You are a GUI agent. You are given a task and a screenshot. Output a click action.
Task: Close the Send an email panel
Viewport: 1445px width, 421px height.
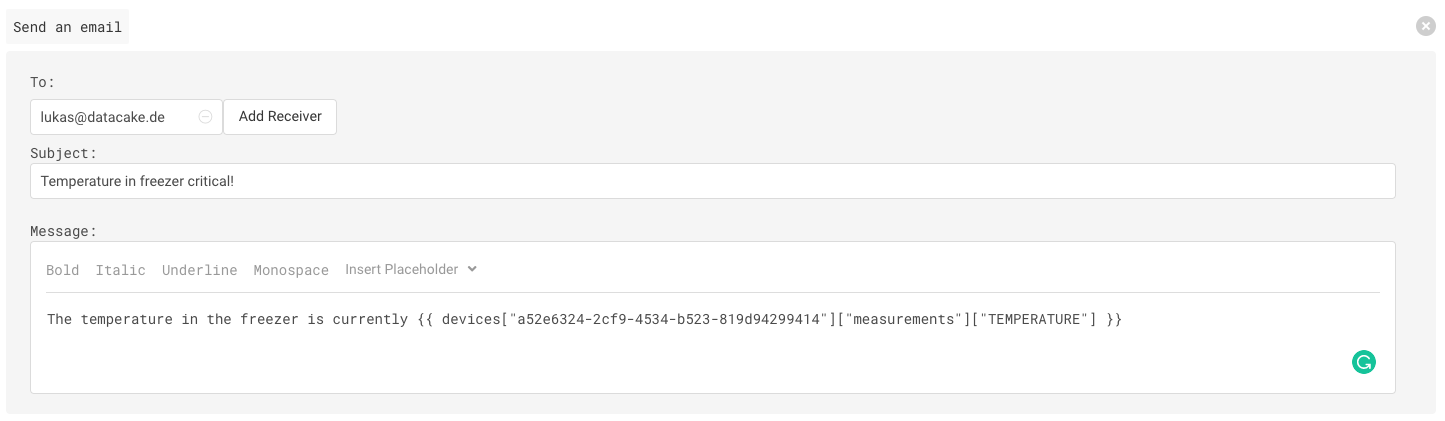click(1426, 27)
